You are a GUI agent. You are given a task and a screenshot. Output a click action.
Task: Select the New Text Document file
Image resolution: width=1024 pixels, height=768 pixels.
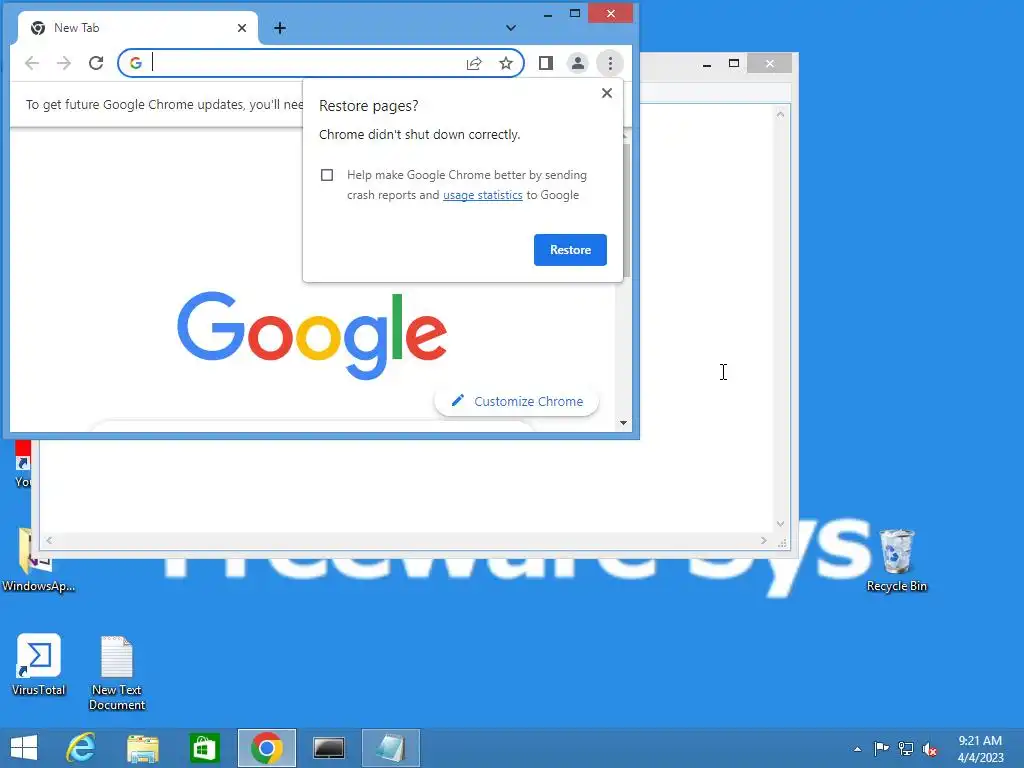pos(117,673)
